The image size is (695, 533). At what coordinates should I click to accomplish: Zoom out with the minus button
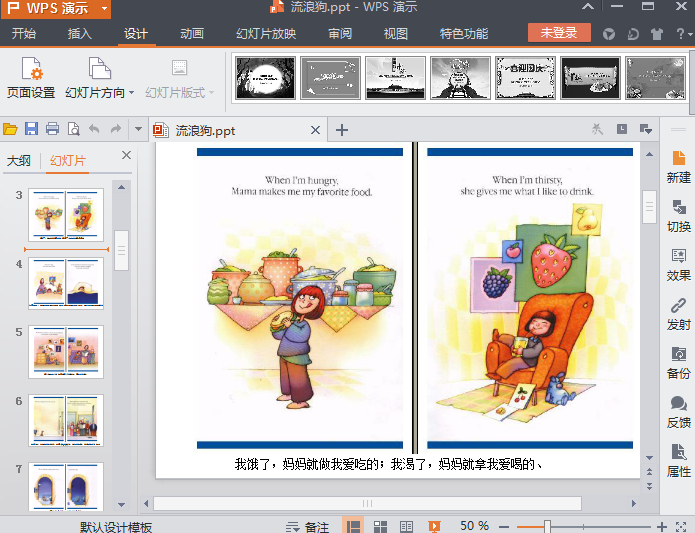click(x=504, y=527)
